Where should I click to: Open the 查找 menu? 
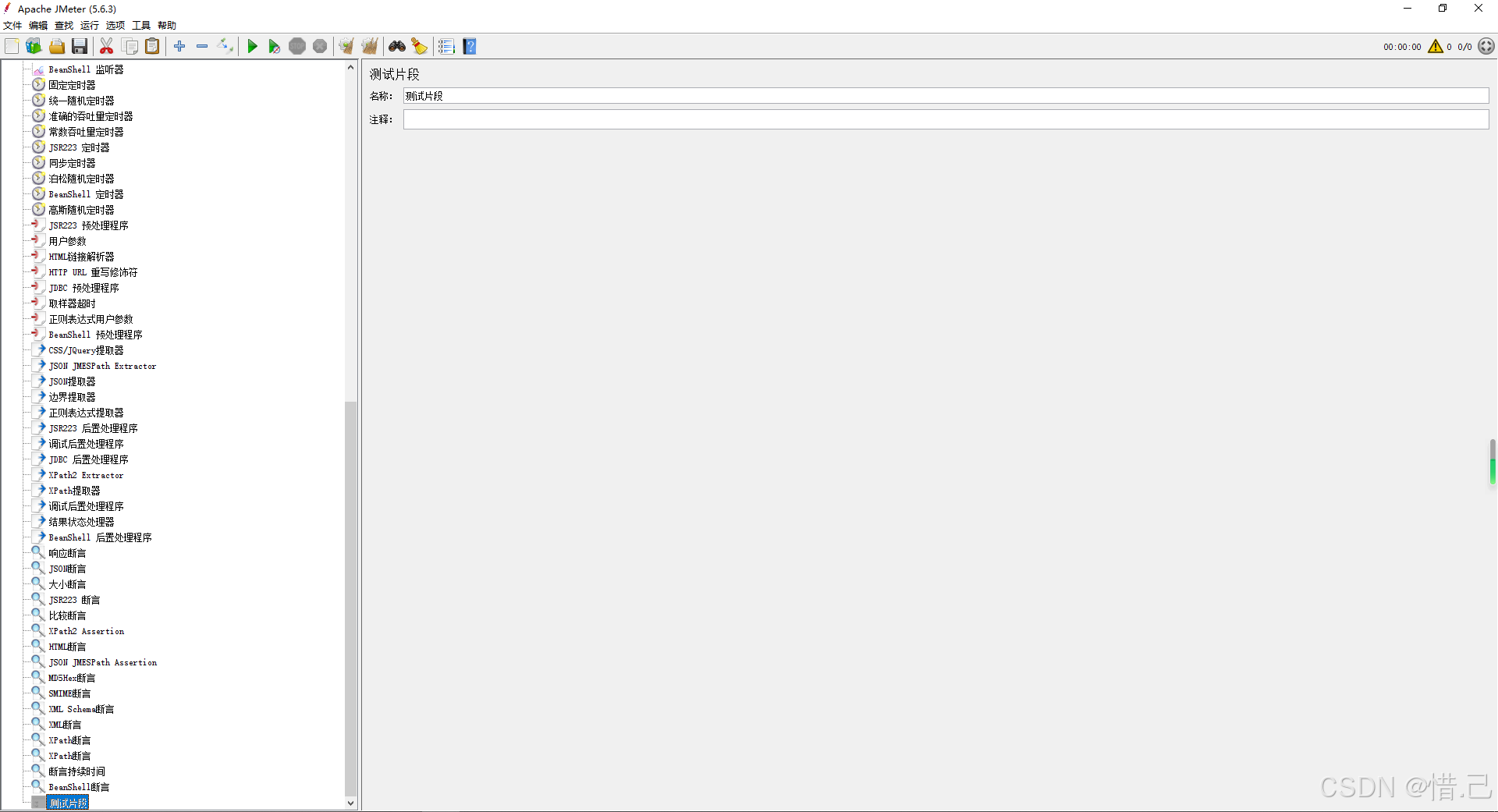point(64,26)
